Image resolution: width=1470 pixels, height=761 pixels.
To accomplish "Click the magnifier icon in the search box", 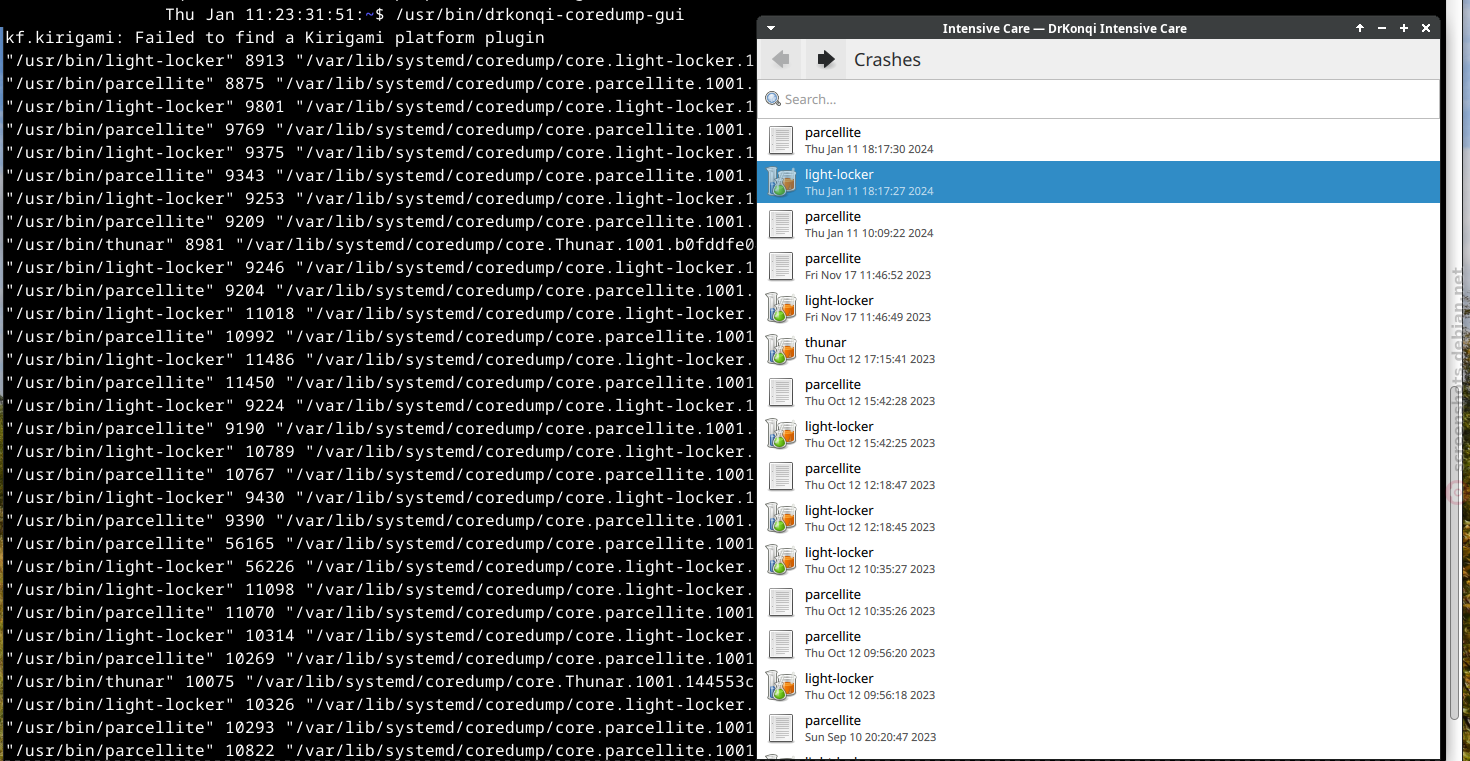I will click(x=772, y=99).
